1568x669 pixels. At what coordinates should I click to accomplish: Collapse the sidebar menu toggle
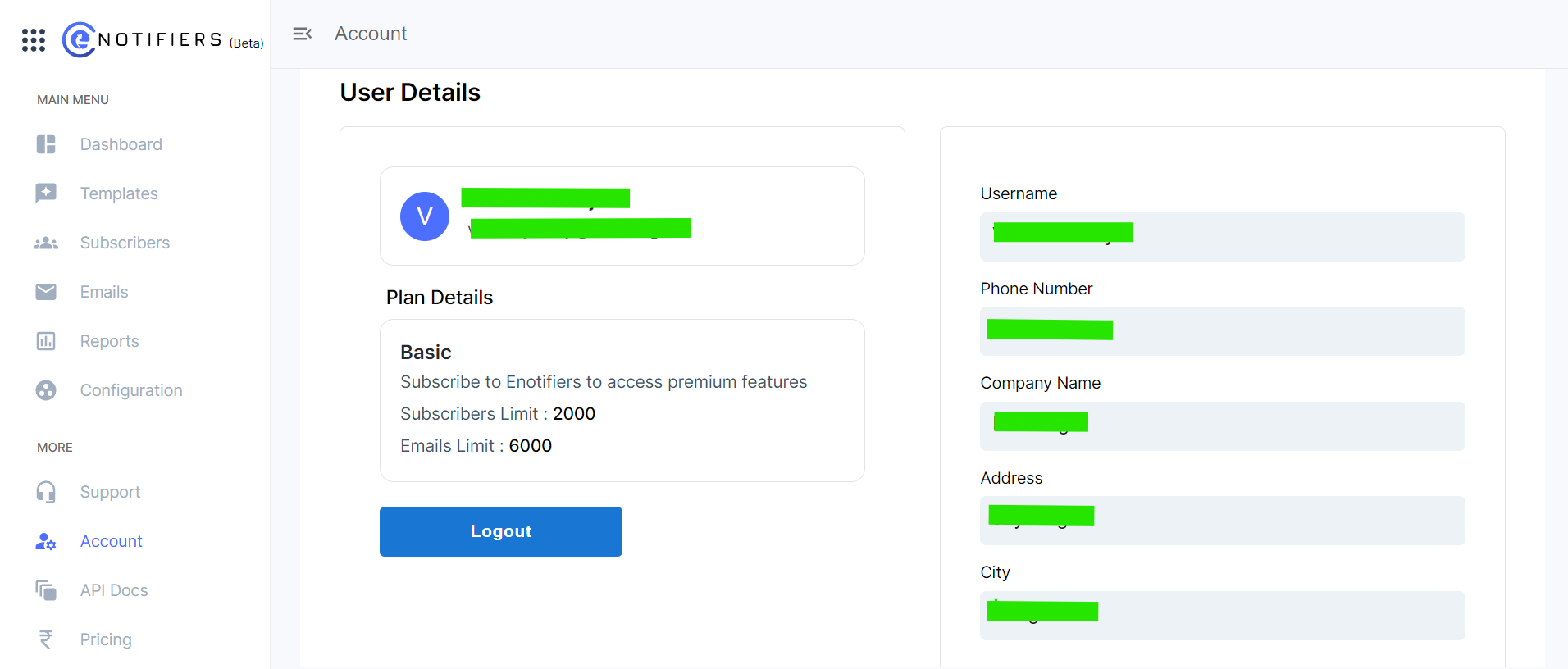303,34
